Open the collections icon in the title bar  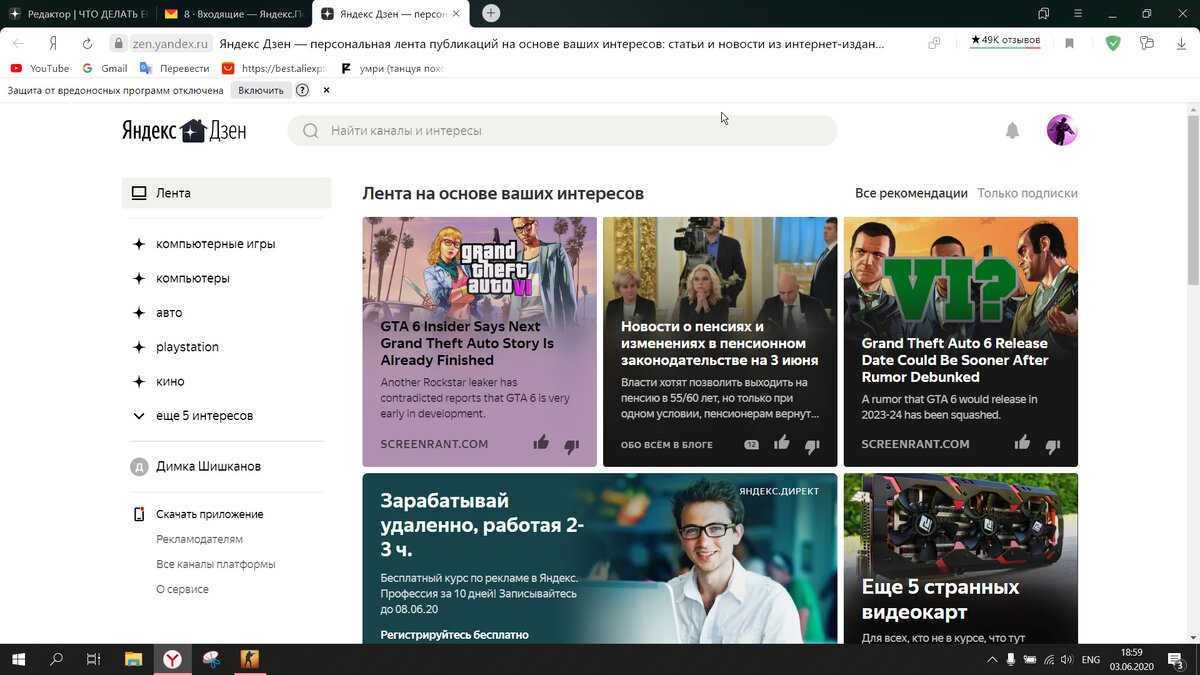coord(1044,13)
